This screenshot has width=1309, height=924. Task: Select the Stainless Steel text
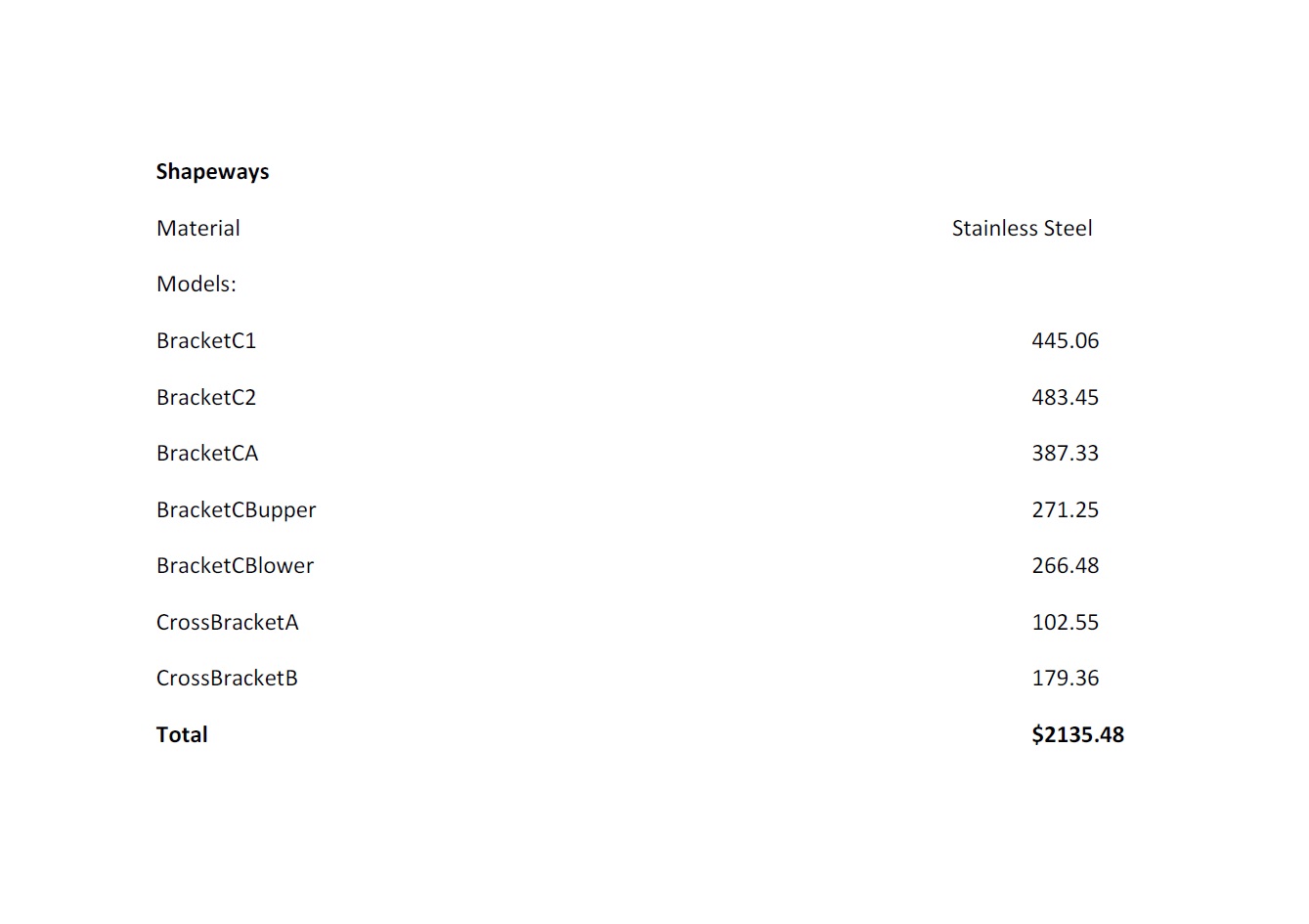coord(1022,229)
